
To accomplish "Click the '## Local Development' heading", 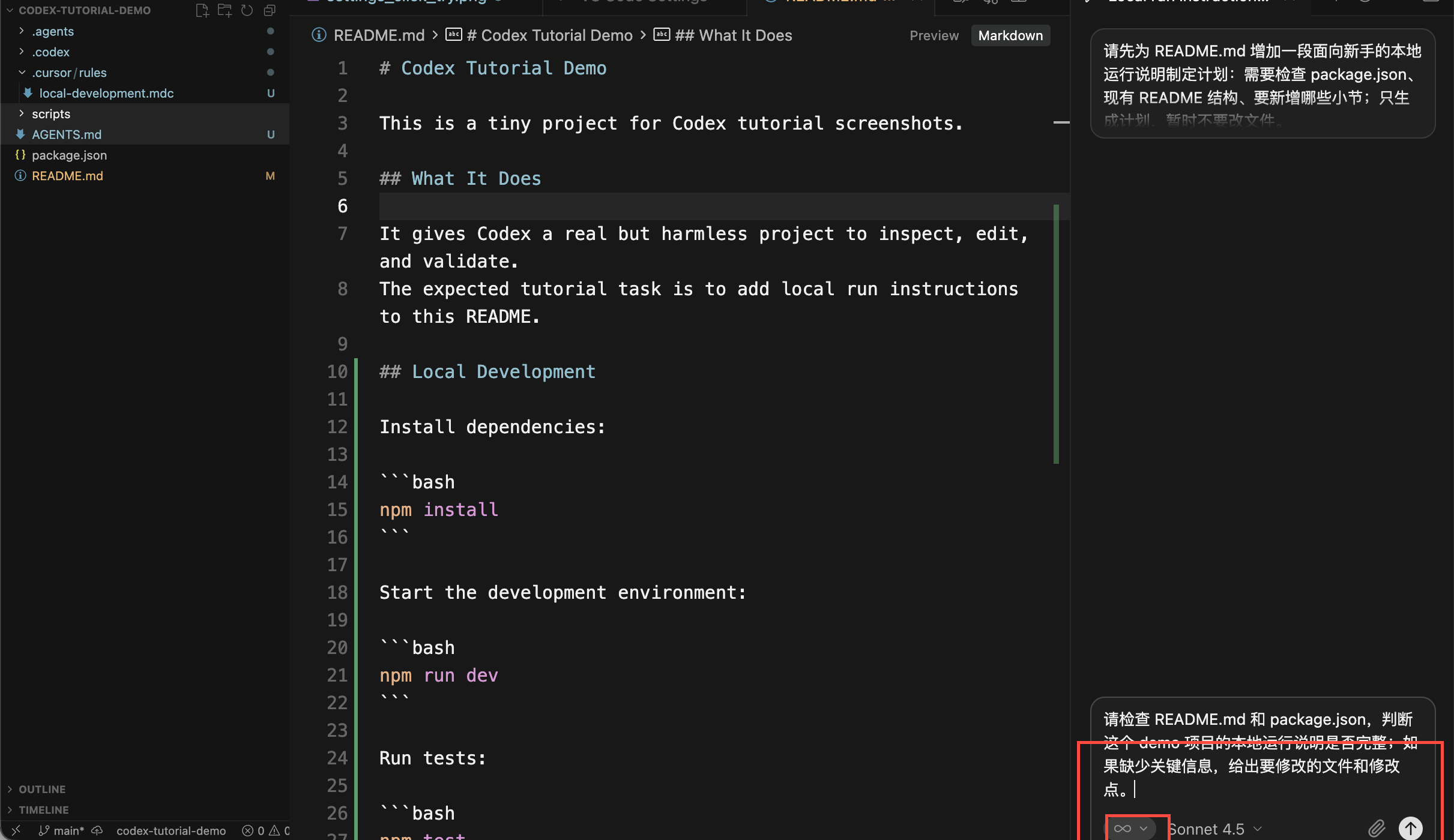I will pyautogui.click(x=487, y=372).
